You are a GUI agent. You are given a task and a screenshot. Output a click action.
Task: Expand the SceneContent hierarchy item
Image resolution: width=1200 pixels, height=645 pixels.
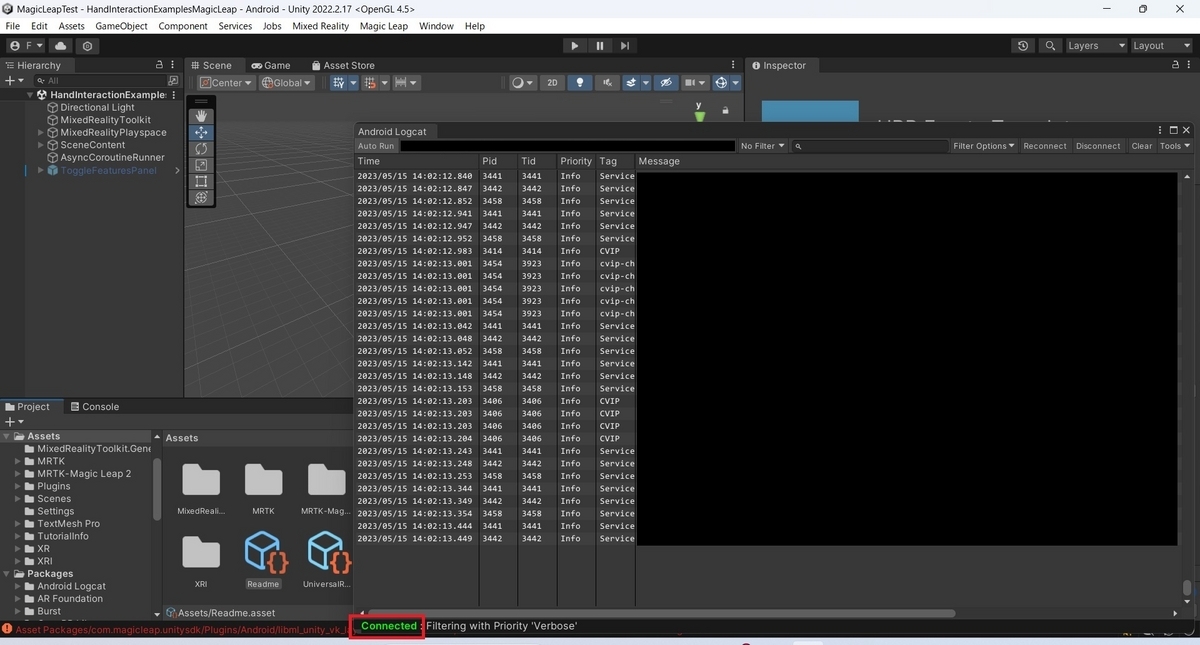point(41,145)
